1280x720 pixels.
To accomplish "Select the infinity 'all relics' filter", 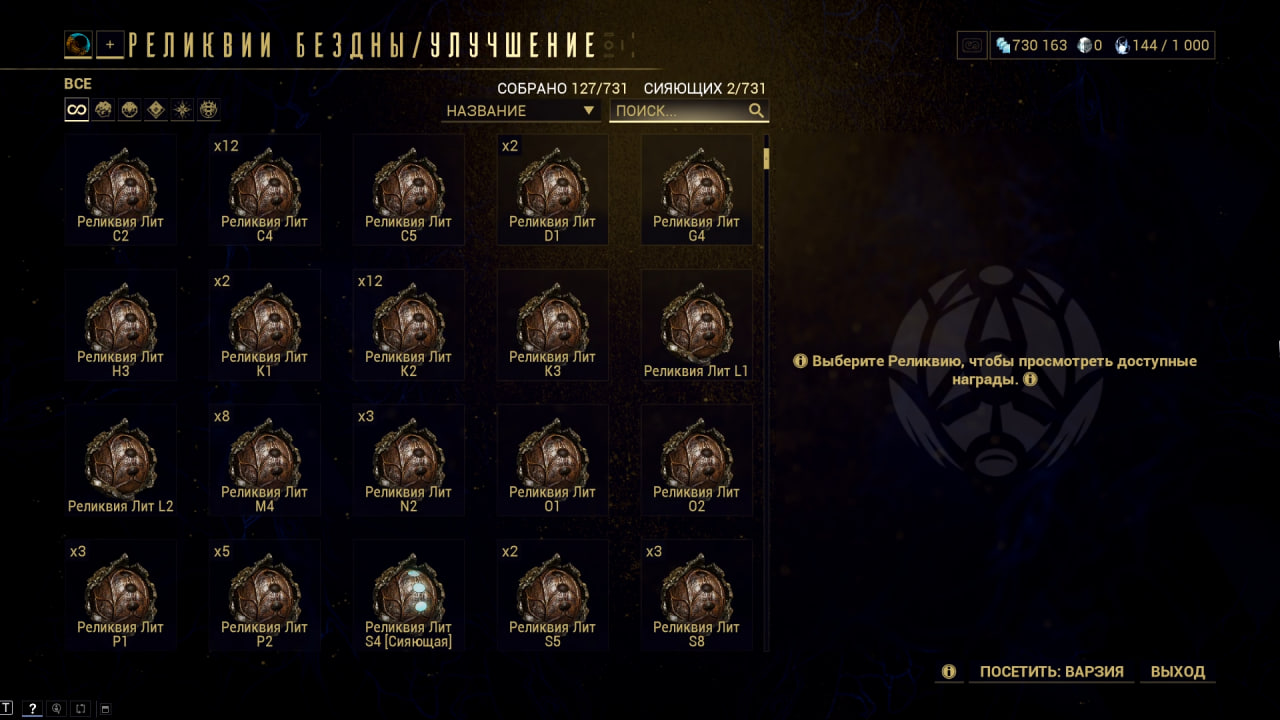I will (77, 110).
